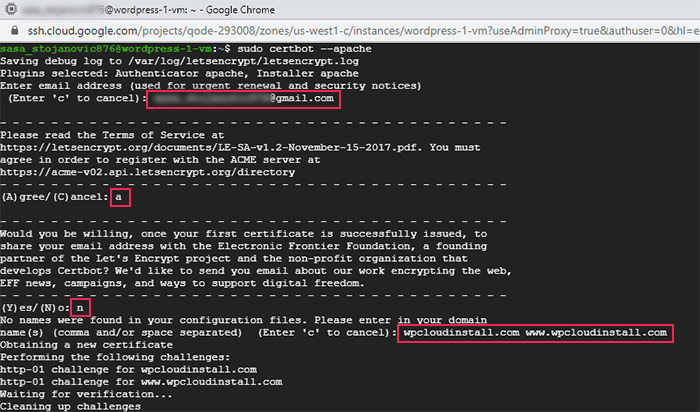Click the ssh.cloud.google.com URL in address bar
This screenshot has width=700, height=412.
[363, 31]
